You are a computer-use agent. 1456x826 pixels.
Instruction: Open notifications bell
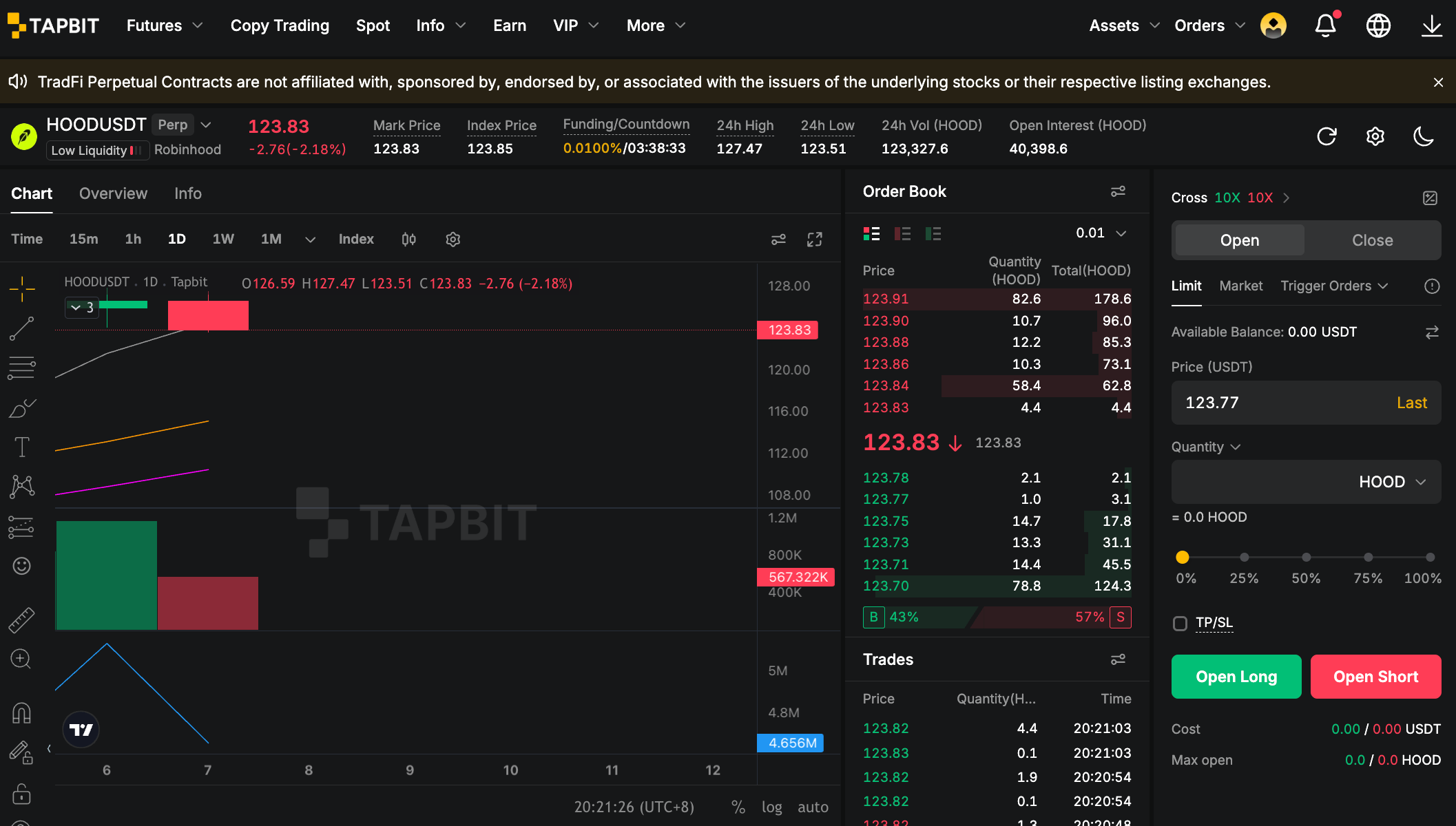(1326, 25)
